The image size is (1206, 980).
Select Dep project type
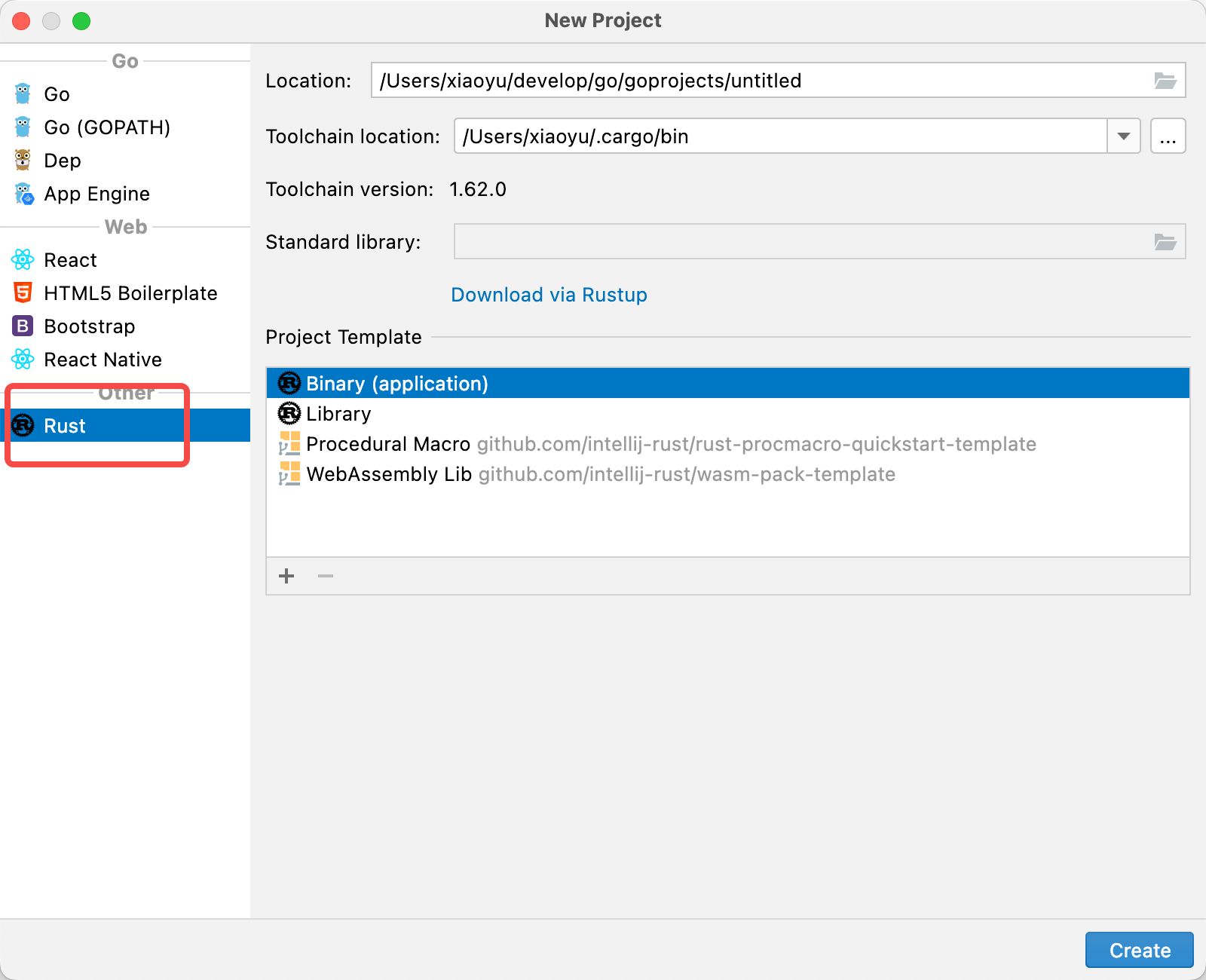[x=125, y=160]
